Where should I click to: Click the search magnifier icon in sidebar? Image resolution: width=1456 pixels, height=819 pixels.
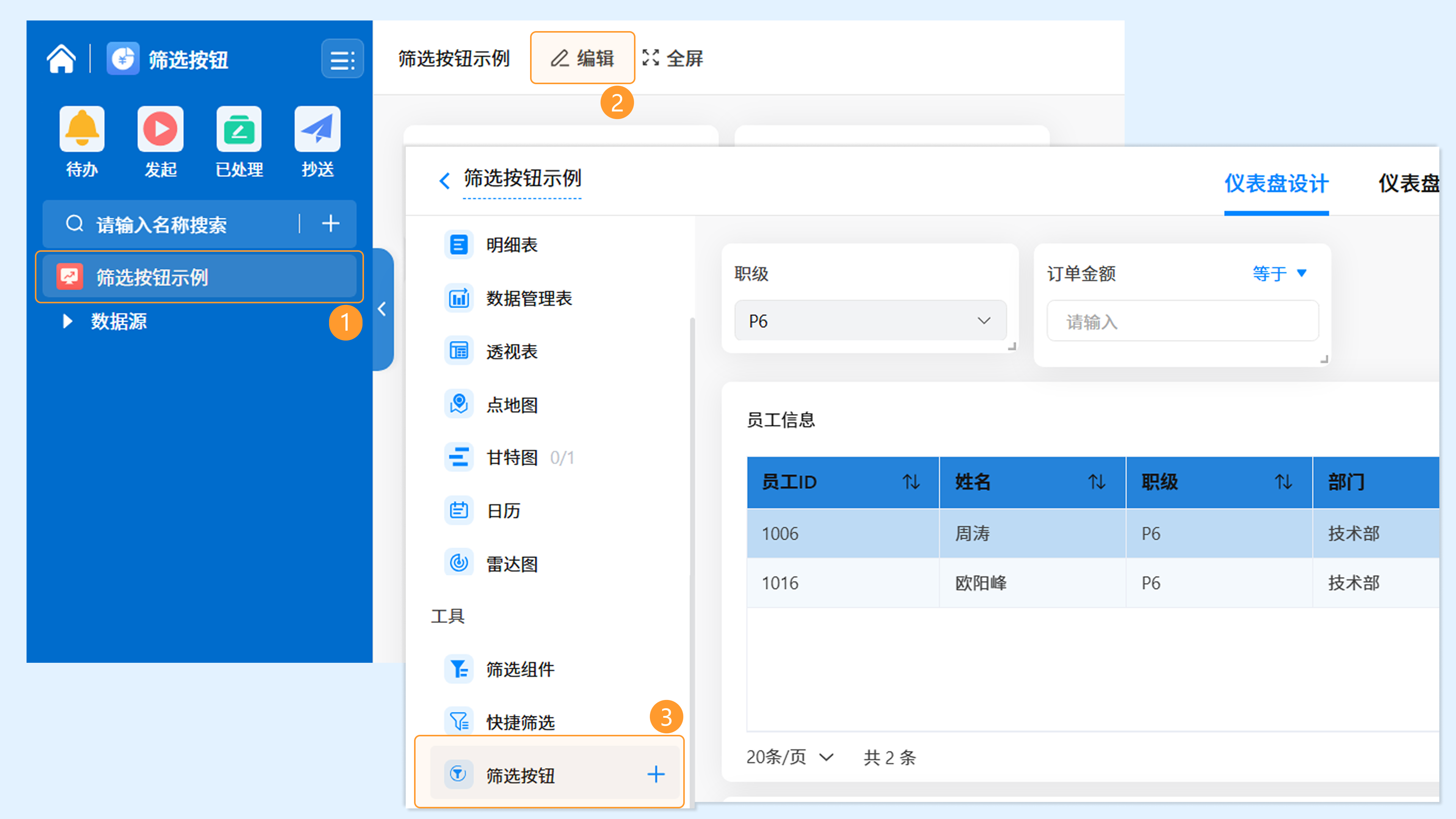point(75,224)
